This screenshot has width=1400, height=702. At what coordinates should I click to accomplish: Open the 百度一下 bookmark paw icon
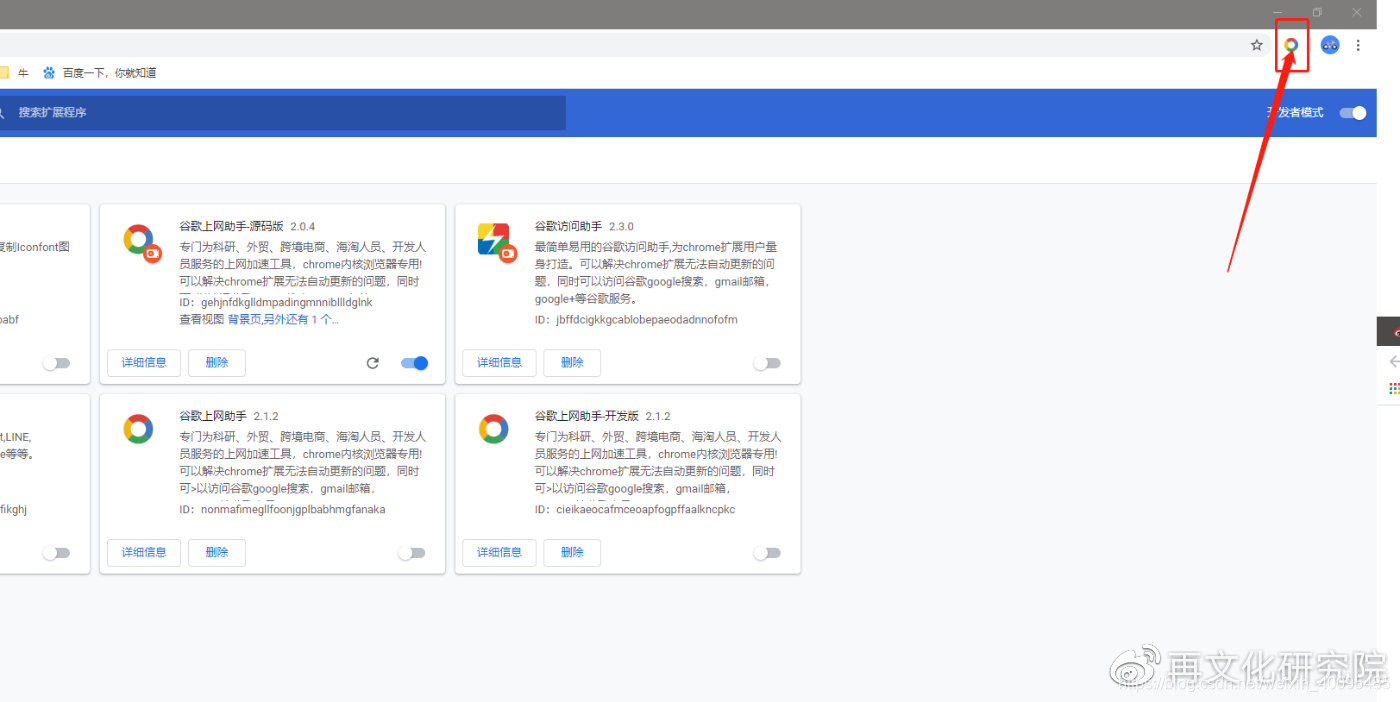tap(49, 73)
